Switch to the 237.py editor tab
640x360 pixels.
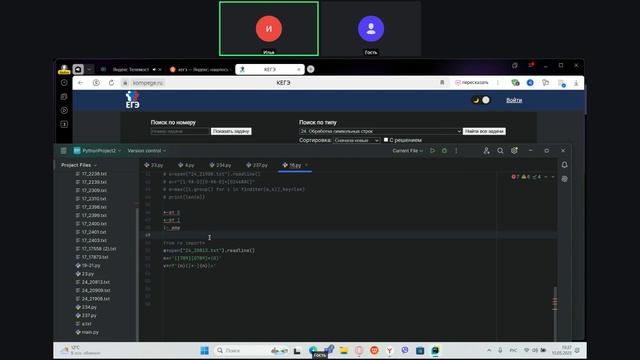click(x=257, y=165)
